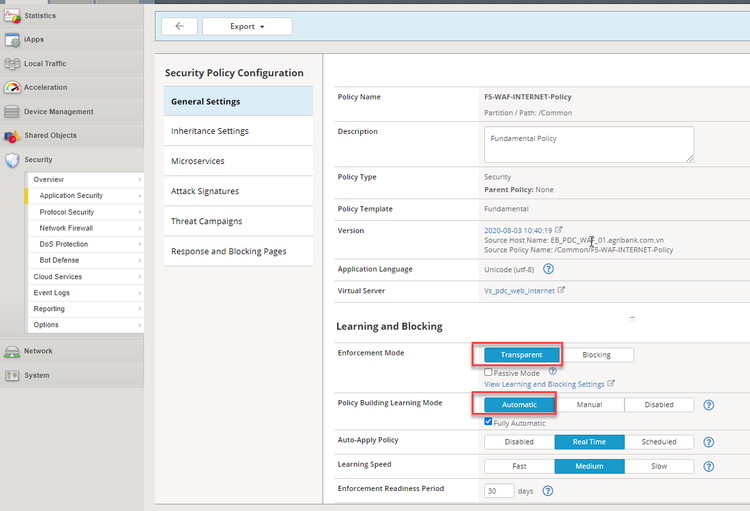750x511 pixels.
Task: Click the iApps icon in sidebar
Action: [12, 40]
